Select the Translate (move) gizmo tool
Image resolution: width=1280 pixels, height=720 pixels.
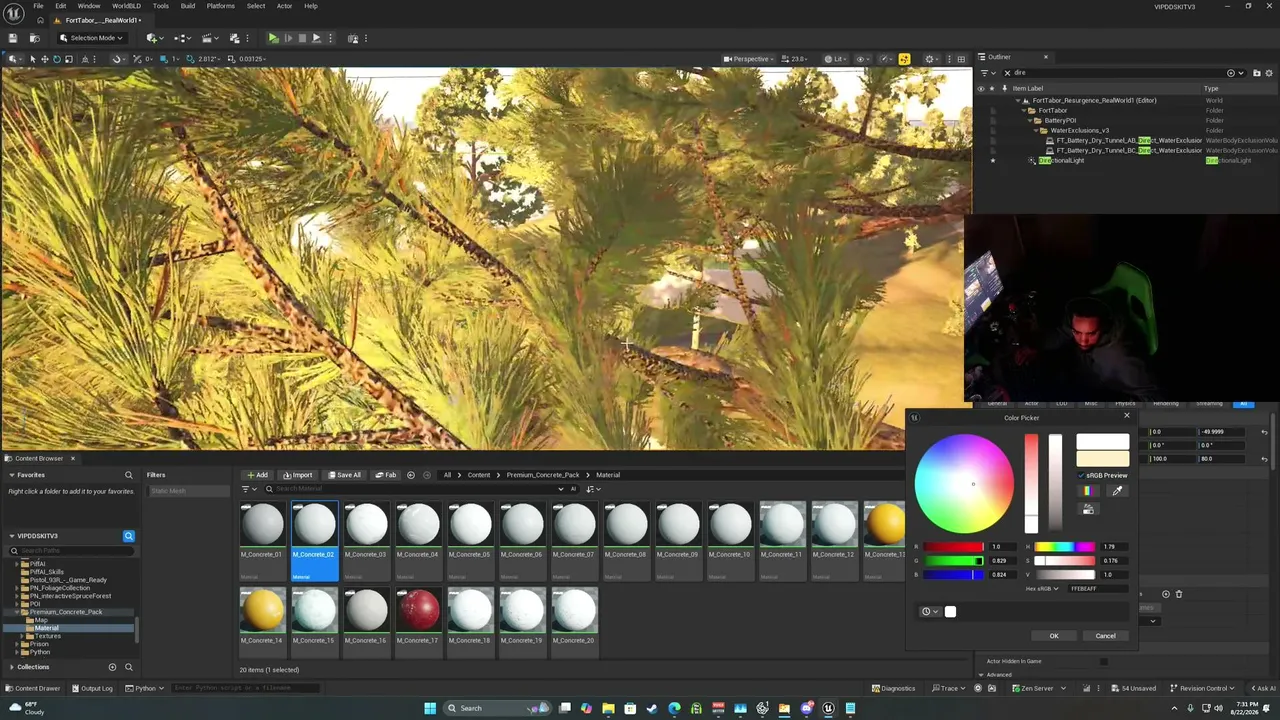(44, 59)
